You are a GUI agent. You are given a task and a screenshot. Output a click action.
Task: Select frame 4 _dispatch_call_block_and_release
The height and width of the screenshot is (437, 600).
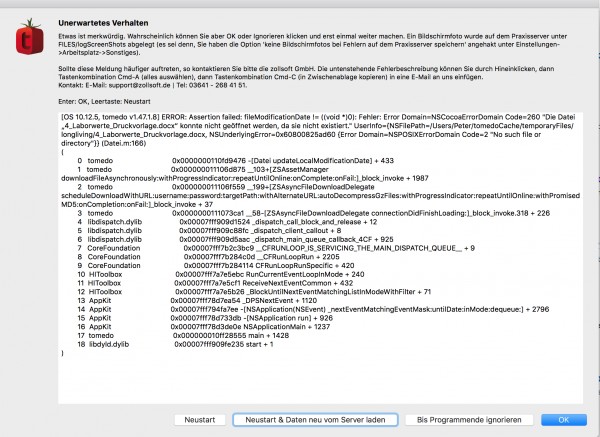[227, 222]
